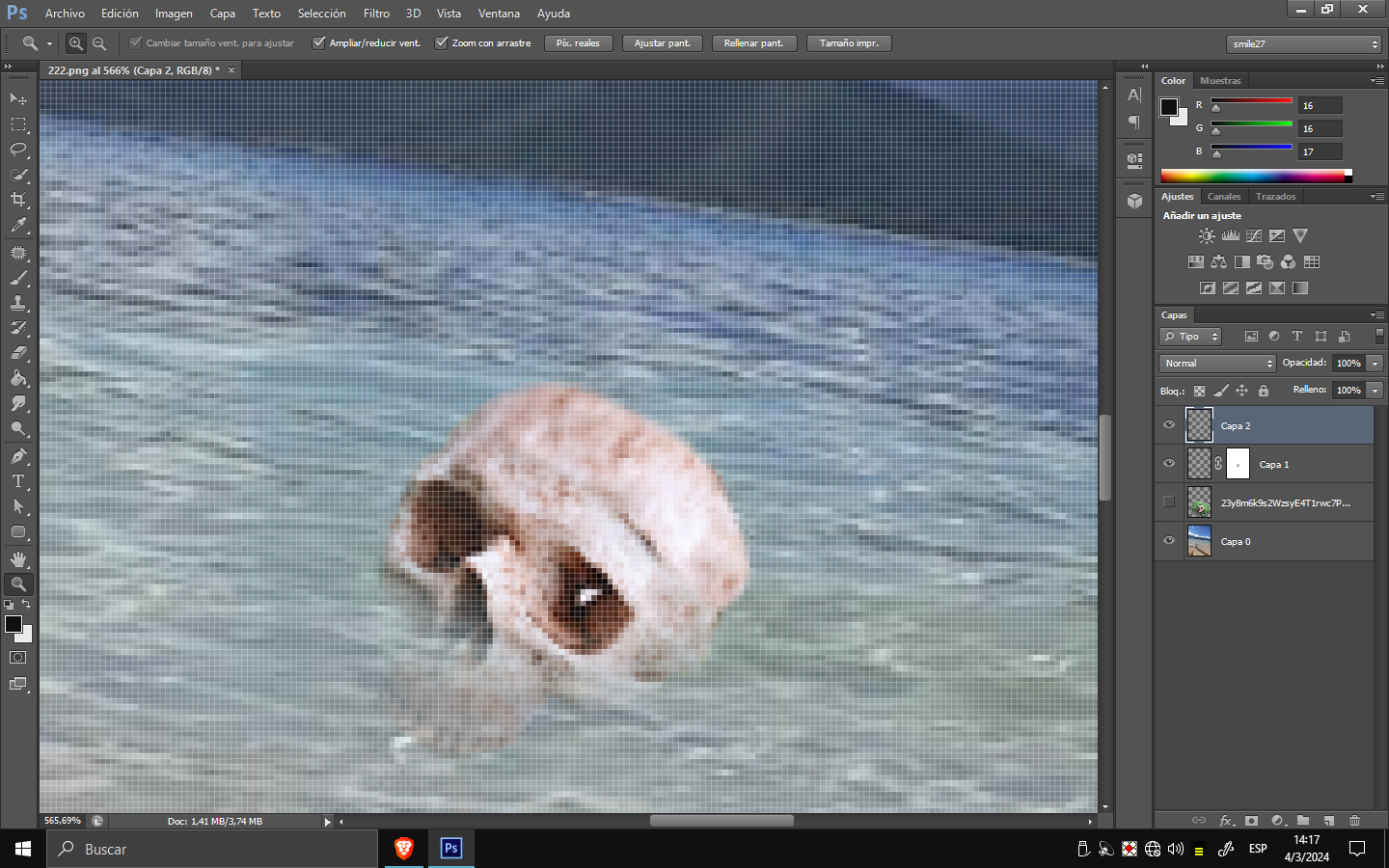The image size is (1389, 868).
Task: Select the Rounded Rectangle shape tool
Action: click(18, 531)
